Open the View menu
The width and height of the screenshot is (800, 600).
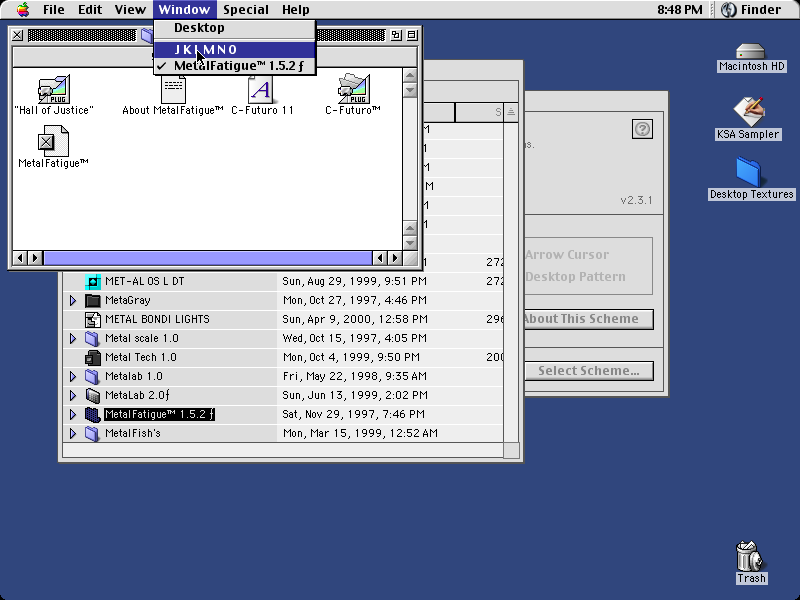(x=130, y=9)
